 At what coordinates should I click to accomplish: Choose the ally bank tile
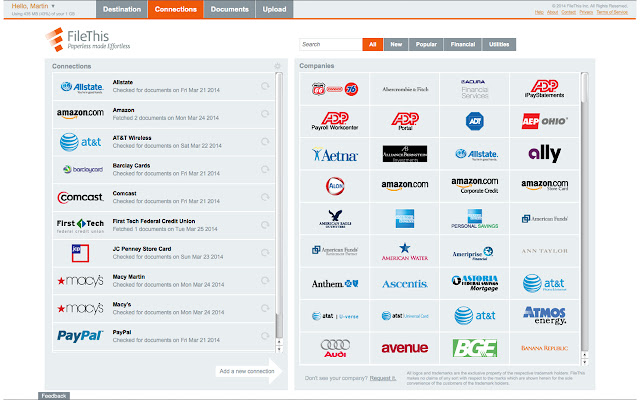[545, 154]
